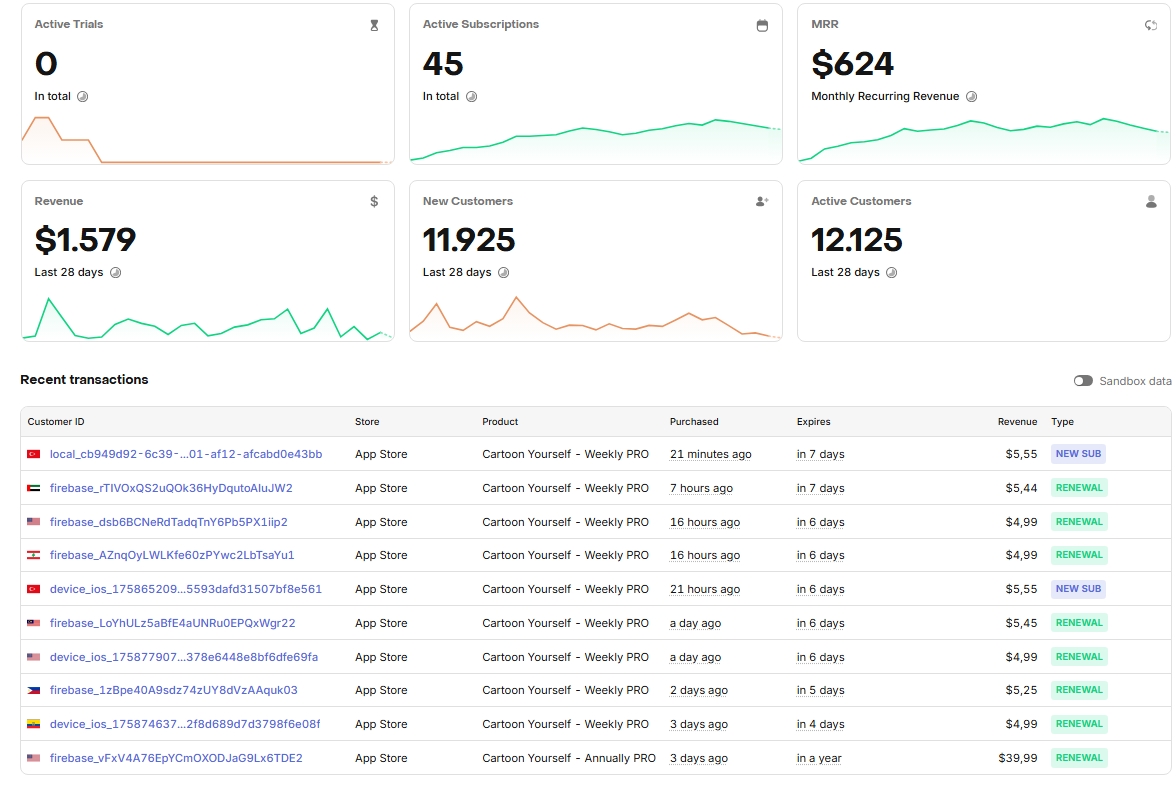Click the person icon on Active Customers card
Viewport: 1176px width, 789px height.
click(x=1150, y=201)
